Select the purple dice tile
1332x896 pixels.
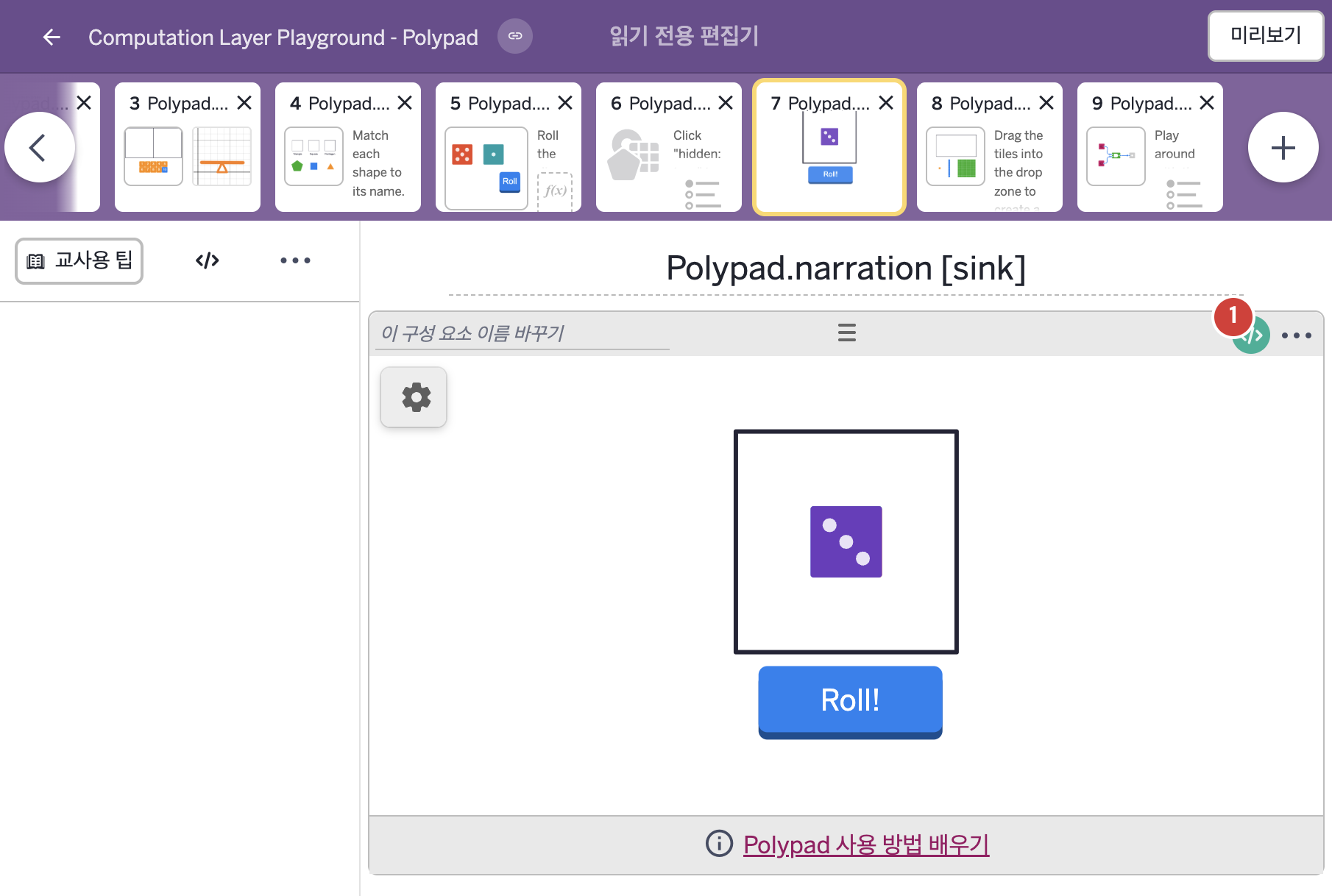point(846,541)
